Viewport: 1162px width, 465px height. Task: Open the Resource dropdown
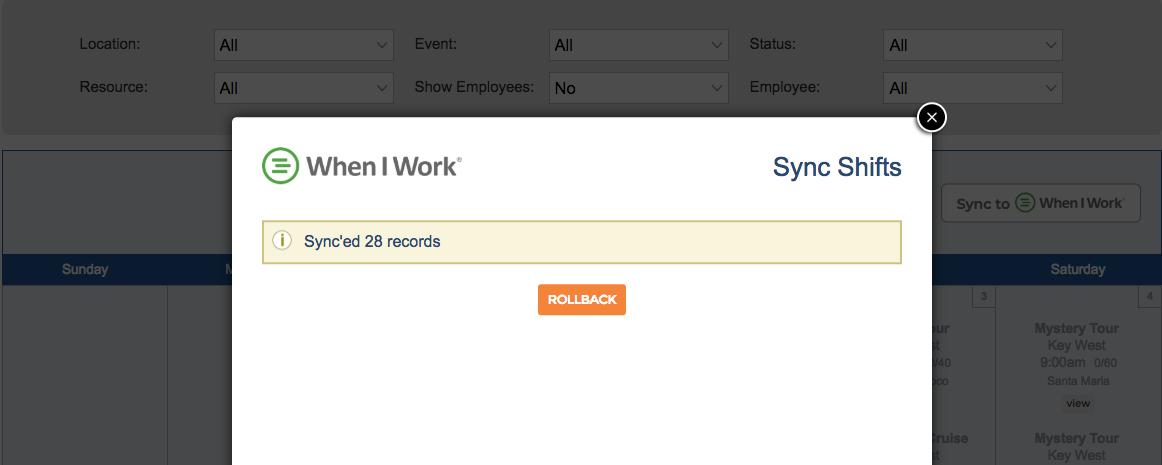pos(304,88)
